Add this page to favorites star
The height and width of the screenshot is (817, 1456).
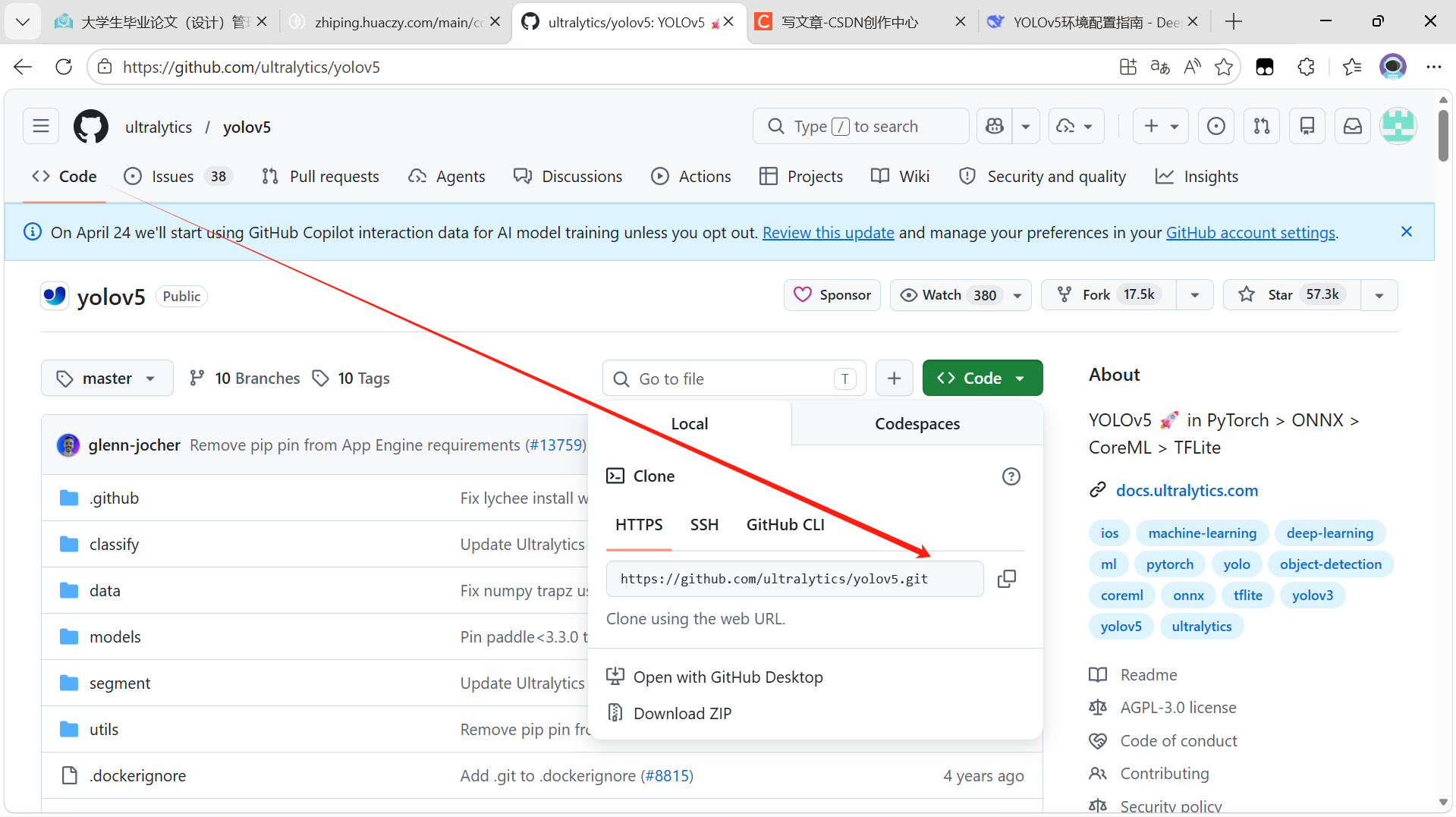coord(1223,67)
